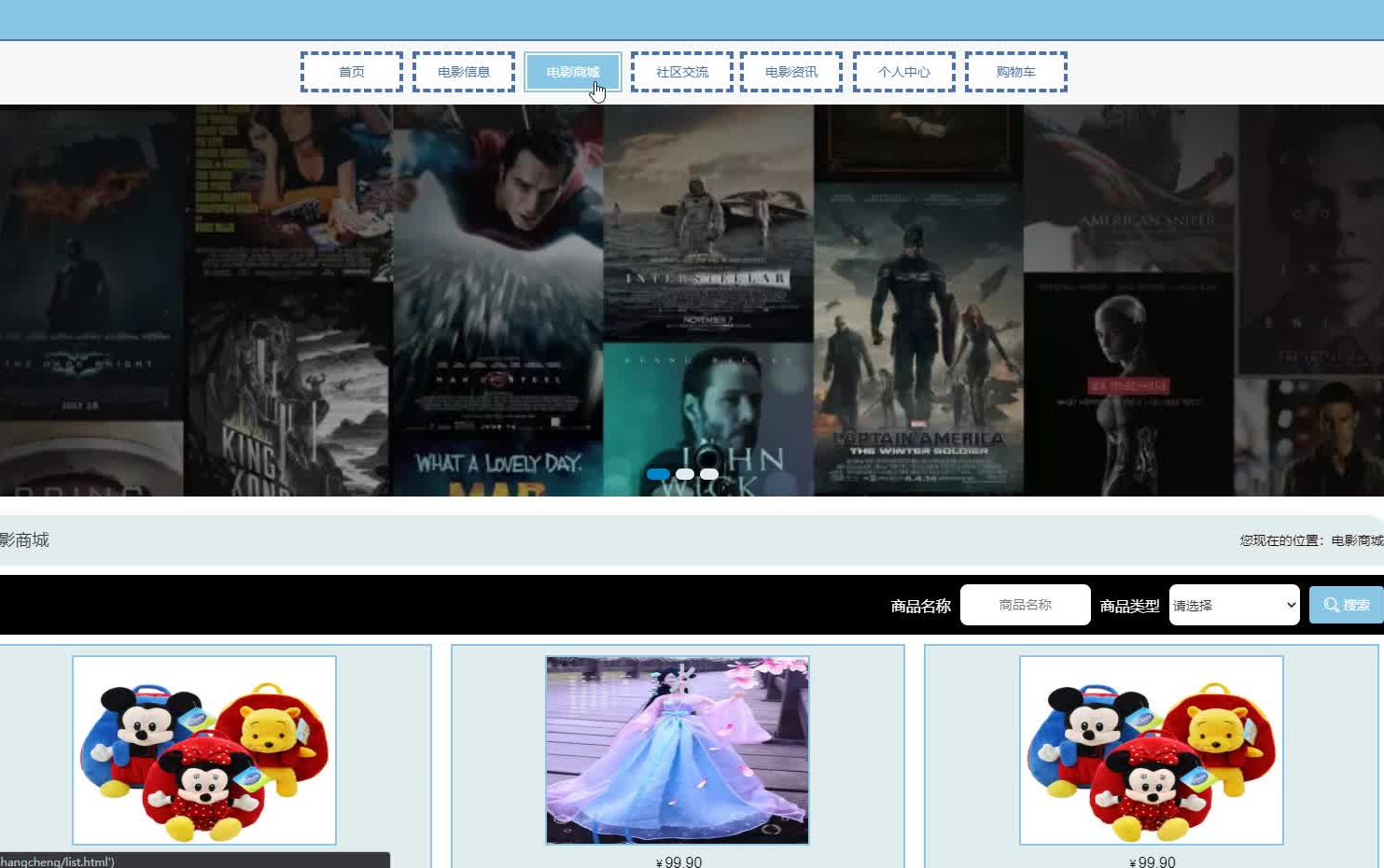
Task: Open the first plush toy product image
Action: 204,750
